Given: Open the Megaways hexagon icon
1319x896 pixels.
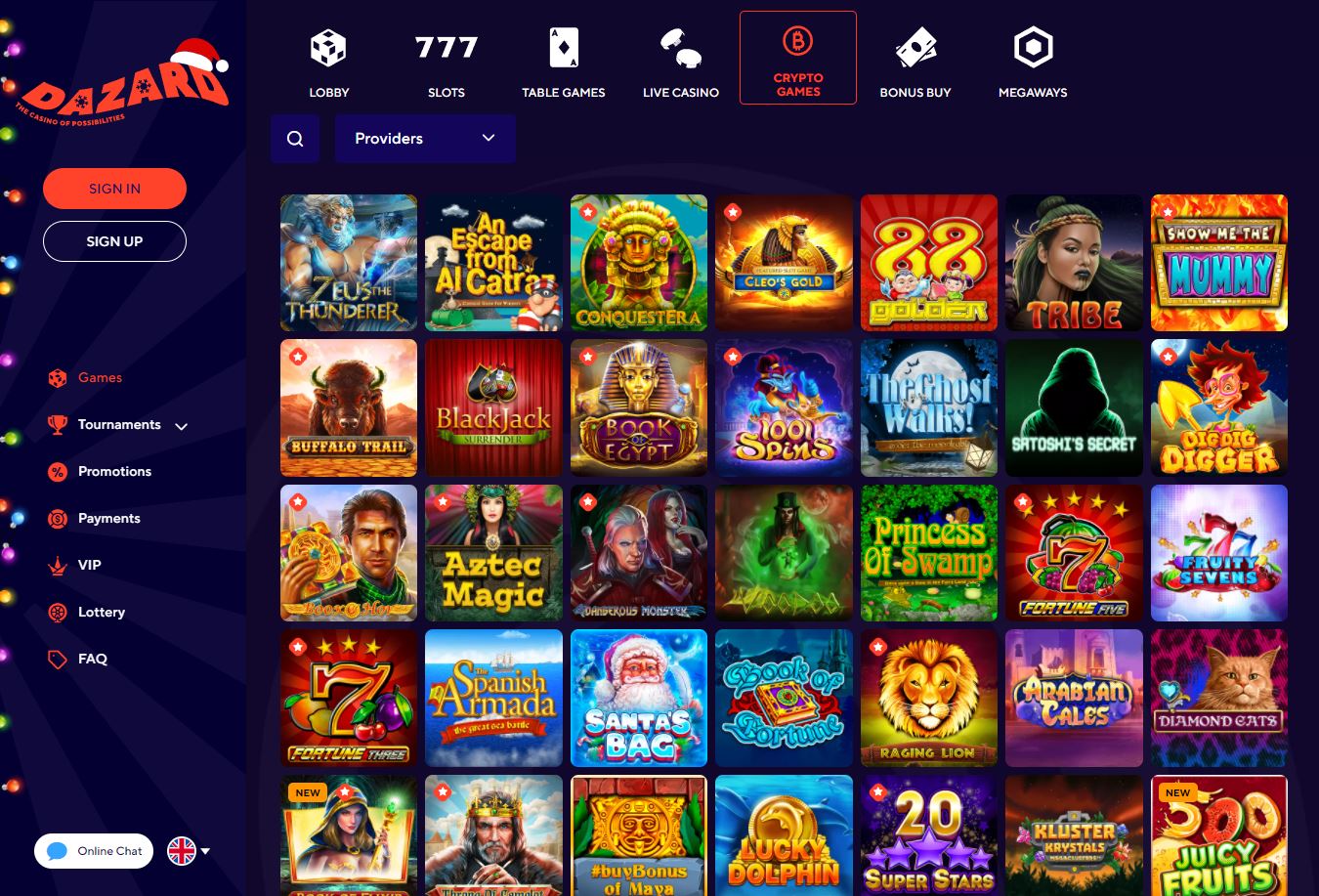Looking at the screenshot, I should pos(1033,48).
